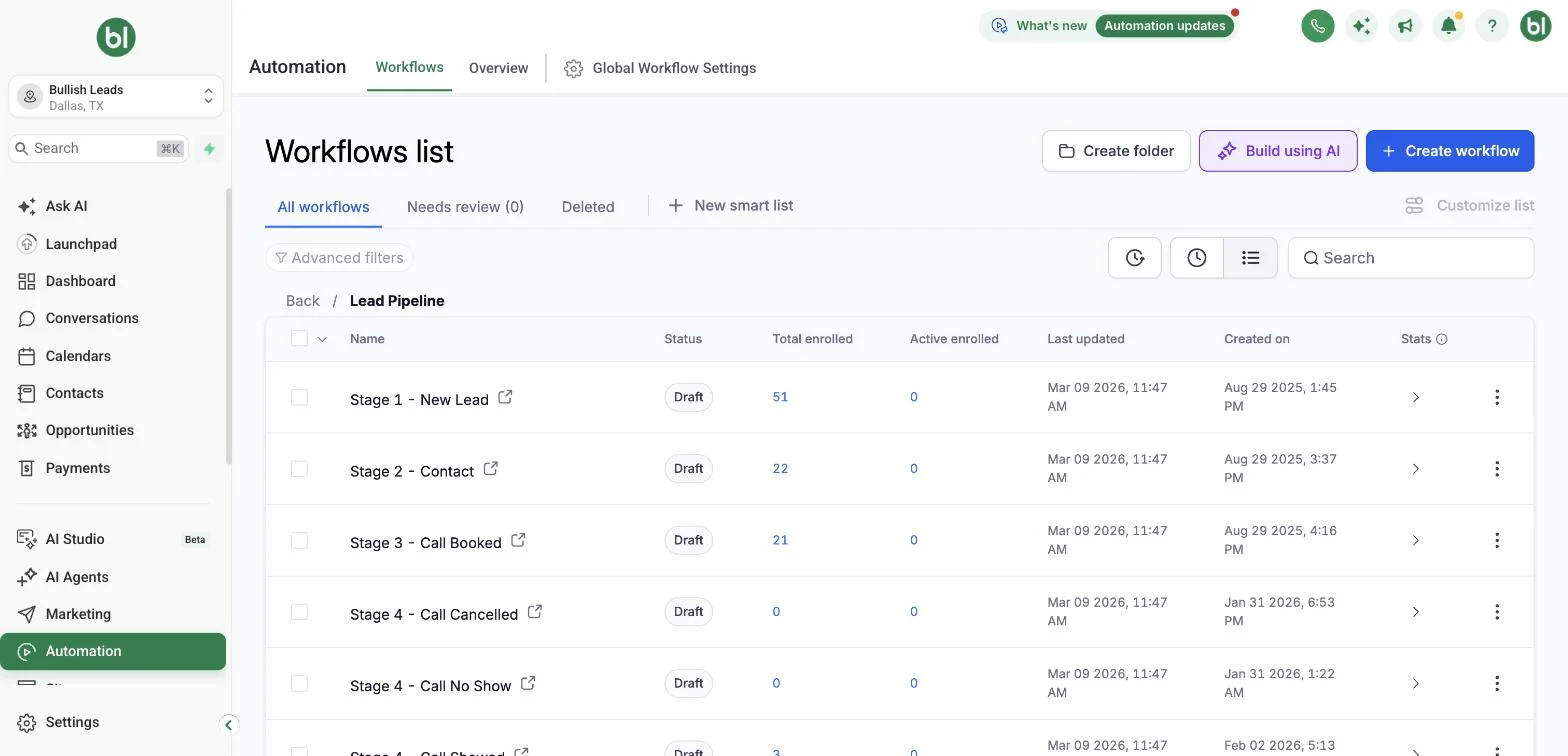Click the lightning bolt quick actions icon
The height and width of the screenshot is (756, 1568).
(x=209, y=149)
